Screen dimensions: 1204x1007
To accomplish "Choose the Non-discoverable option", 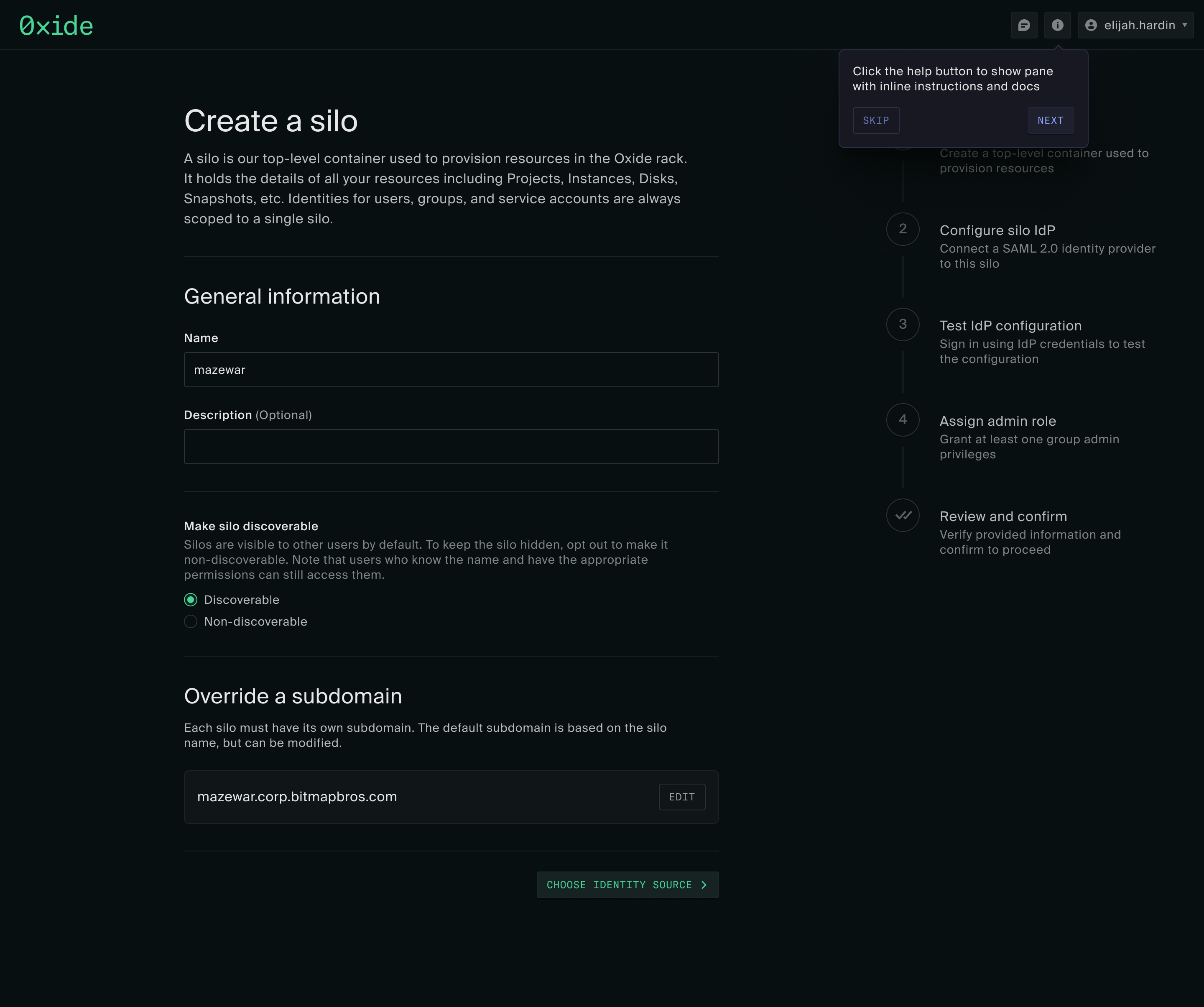I will (x=190, y=621).
